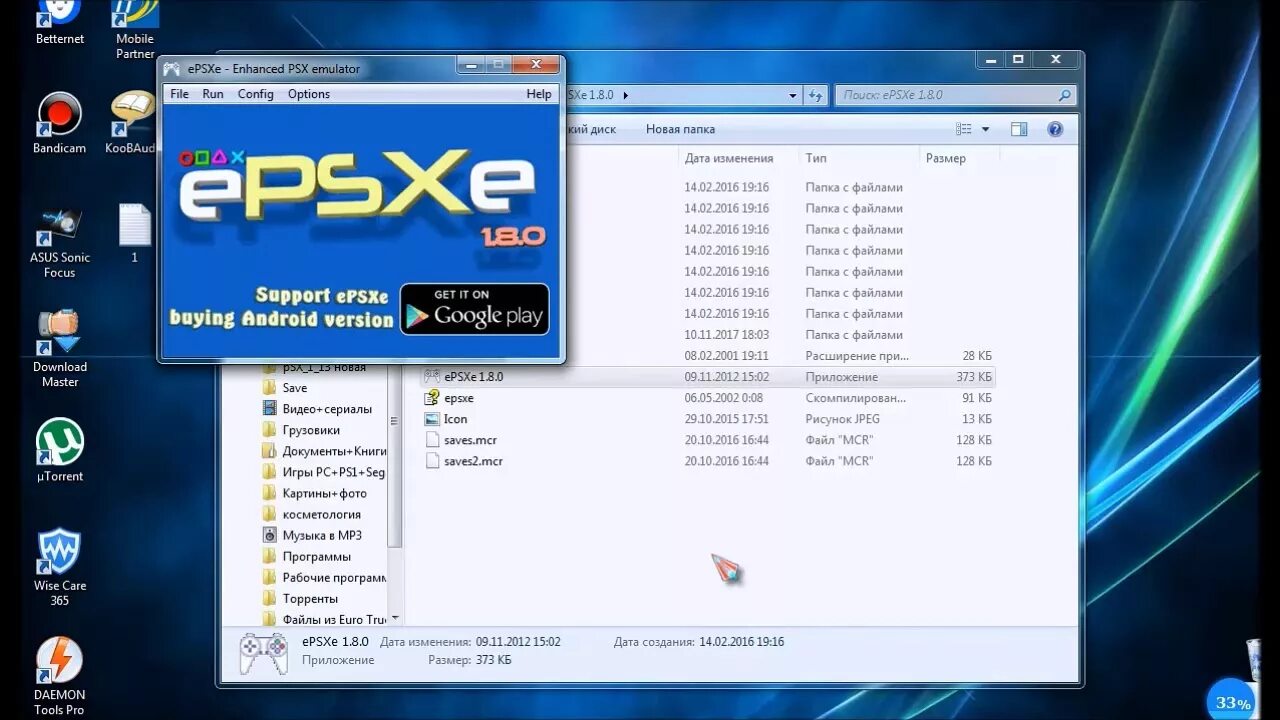Launch the µTorrent desktop icon
This screenshot has height=720, width=1280.
click(60, 450)
